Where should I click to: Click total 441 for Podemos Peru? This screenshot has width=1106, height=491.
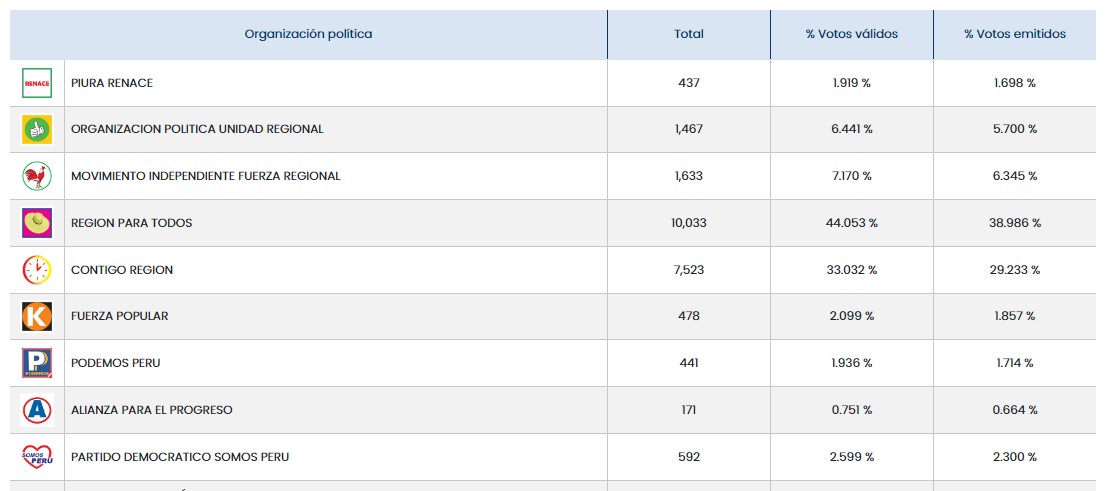tap(688, 363)
